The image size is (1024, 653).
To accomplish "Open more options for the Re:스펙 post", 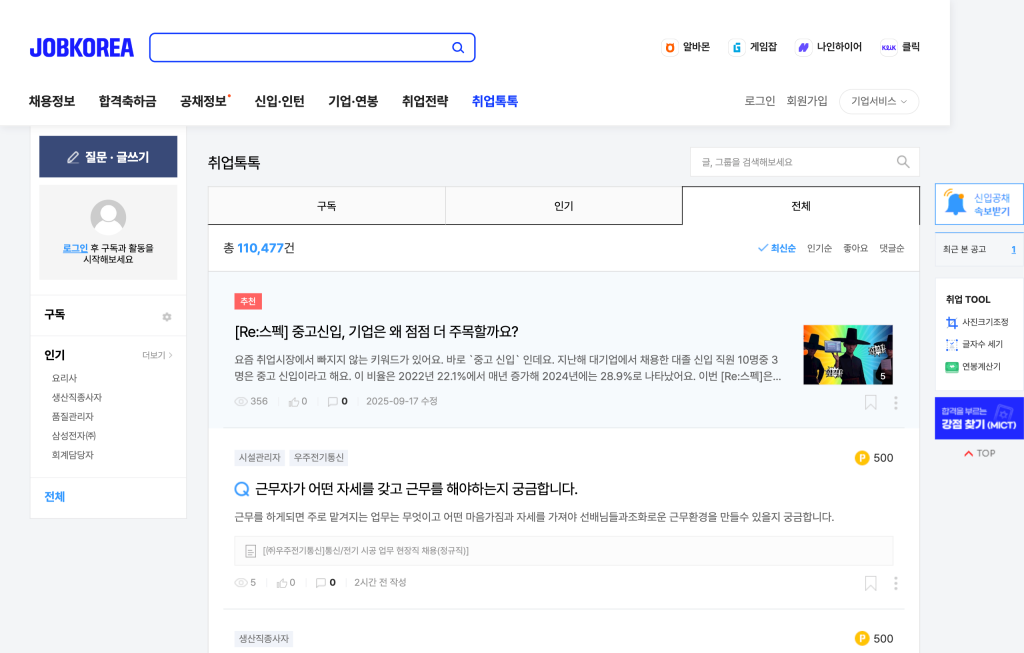I will (x=895, y=402).
